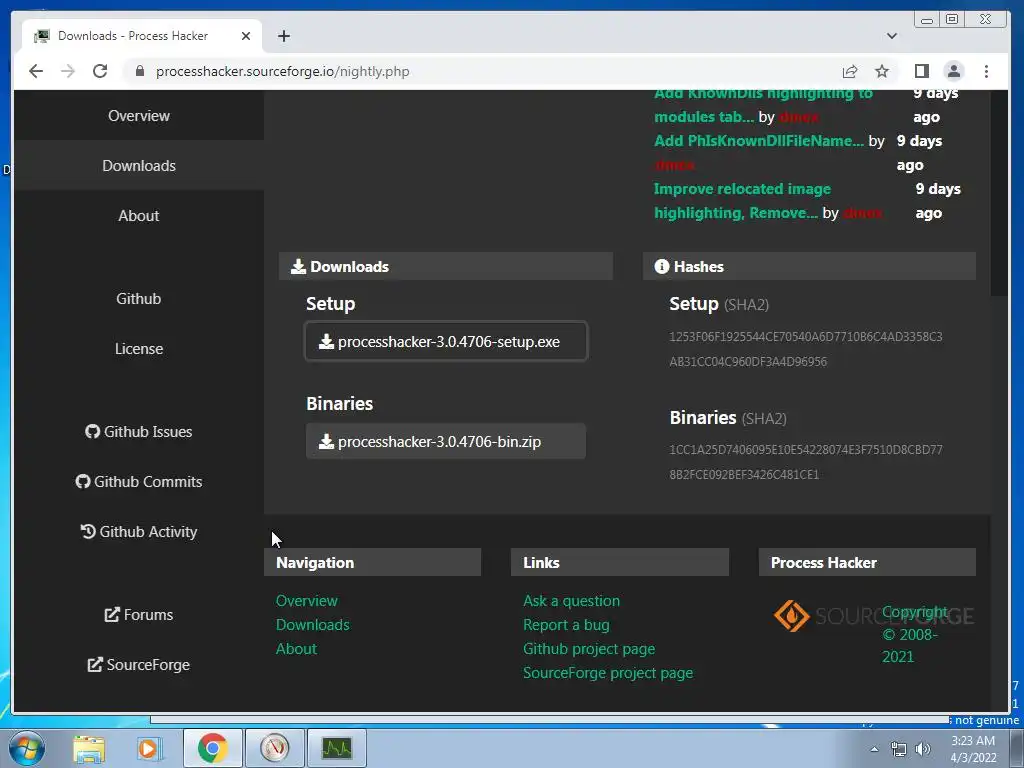Click the share page icon in address bar
1024x768 pixels.
850,71
